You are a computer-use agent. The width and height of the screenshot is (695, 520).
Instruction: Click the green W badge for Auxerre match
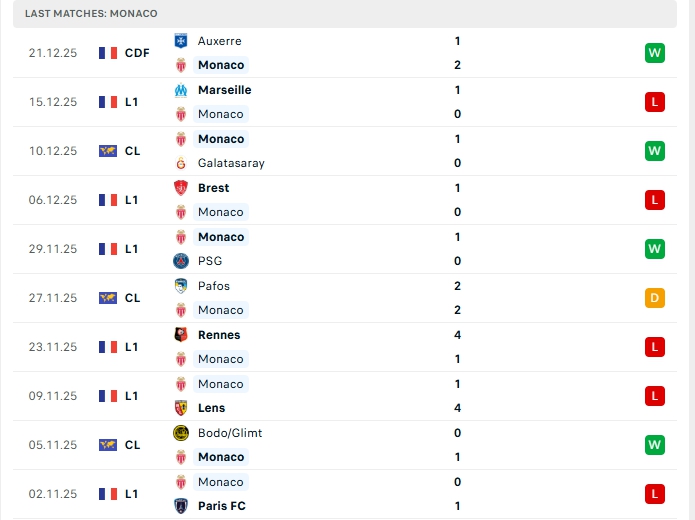655,53
